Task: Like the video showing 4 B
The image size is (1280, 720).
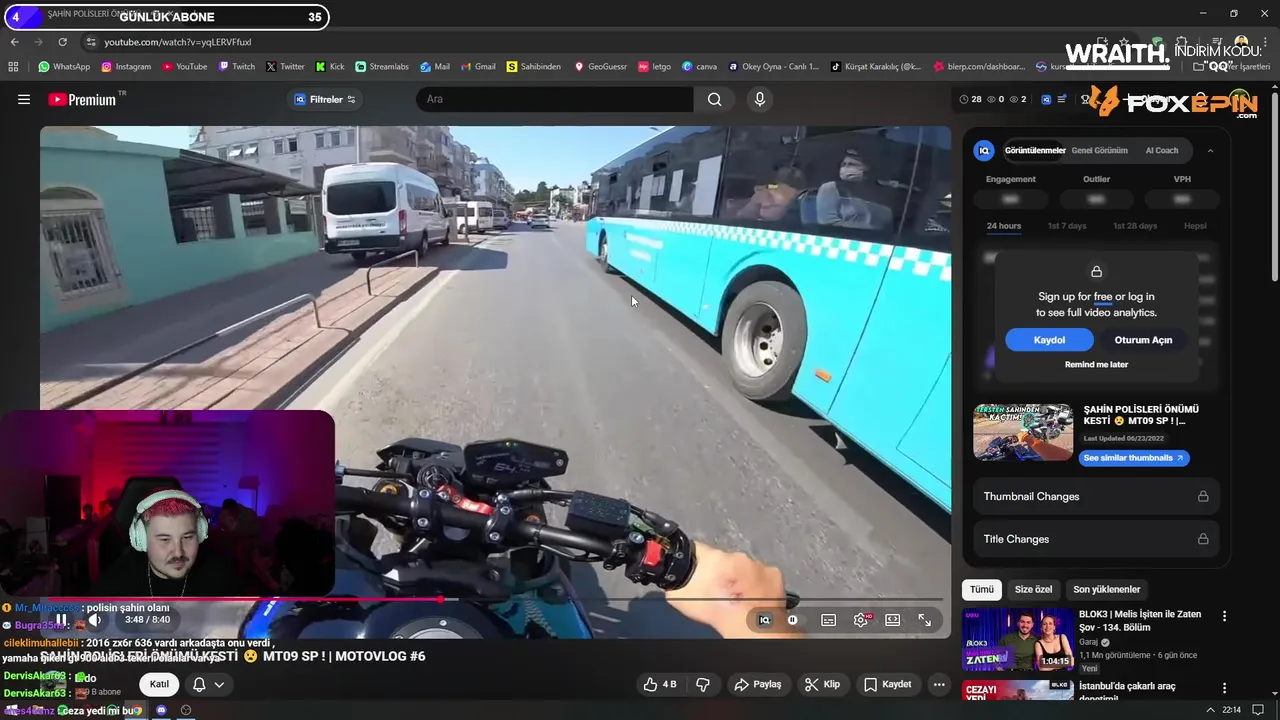Action: point(660,684)
